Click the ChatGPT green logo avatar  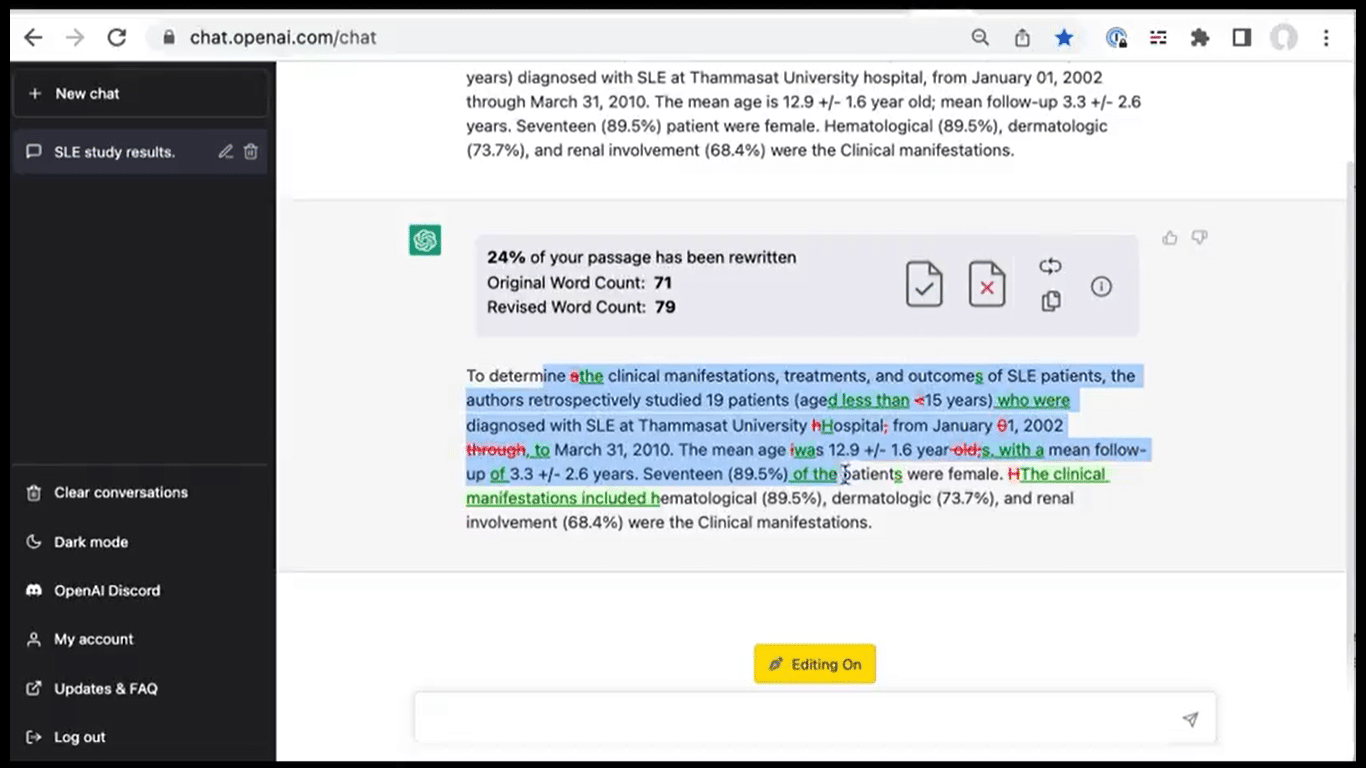(425, 240)
